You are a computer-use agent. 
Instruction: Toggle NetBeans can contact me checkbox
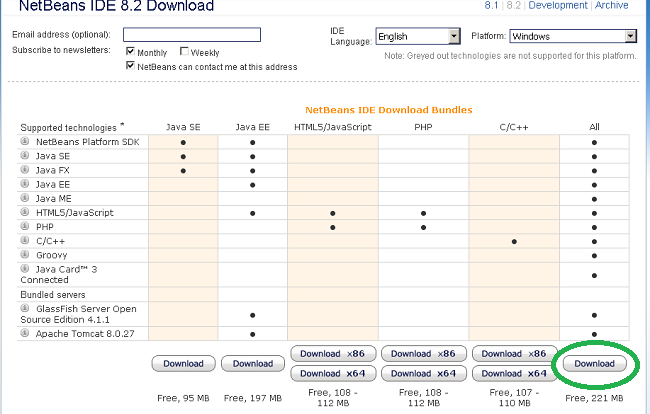130,65
